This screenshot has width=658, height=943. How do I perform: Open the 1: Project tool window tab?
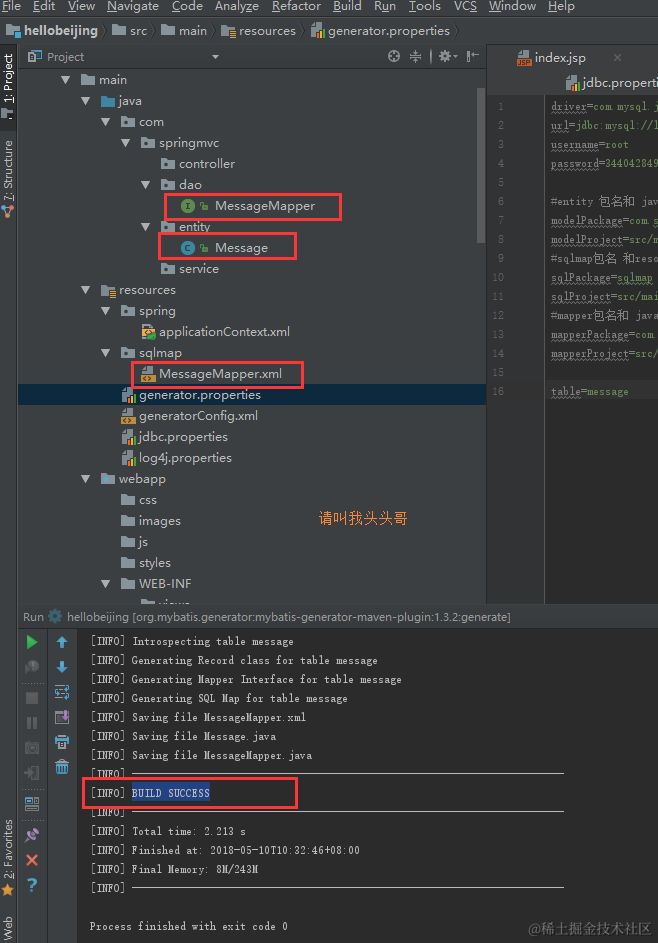8,85
